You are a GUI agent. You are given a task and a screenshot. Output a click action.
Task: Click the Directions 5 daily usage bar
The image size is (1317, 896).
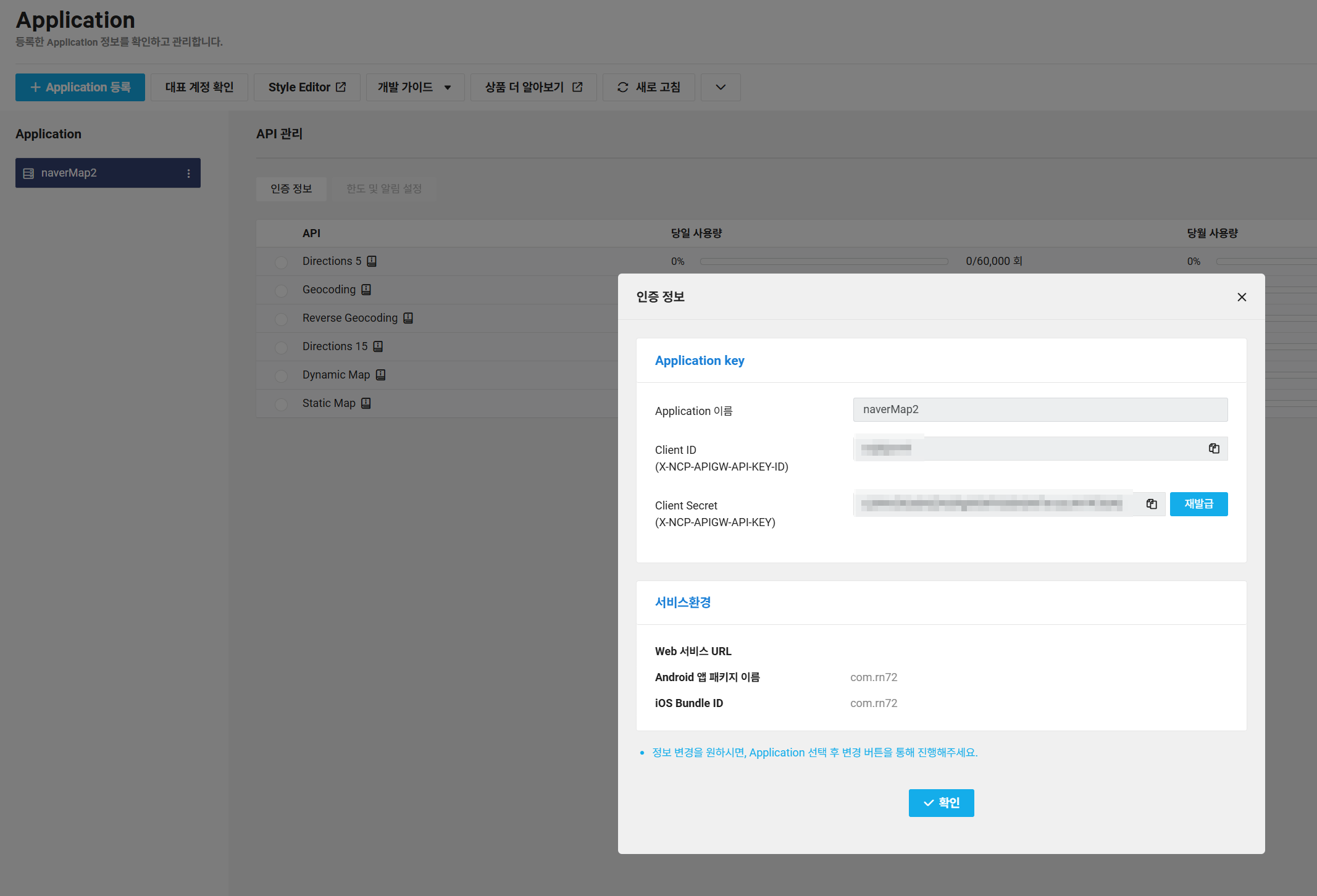(x=824, y=262)
